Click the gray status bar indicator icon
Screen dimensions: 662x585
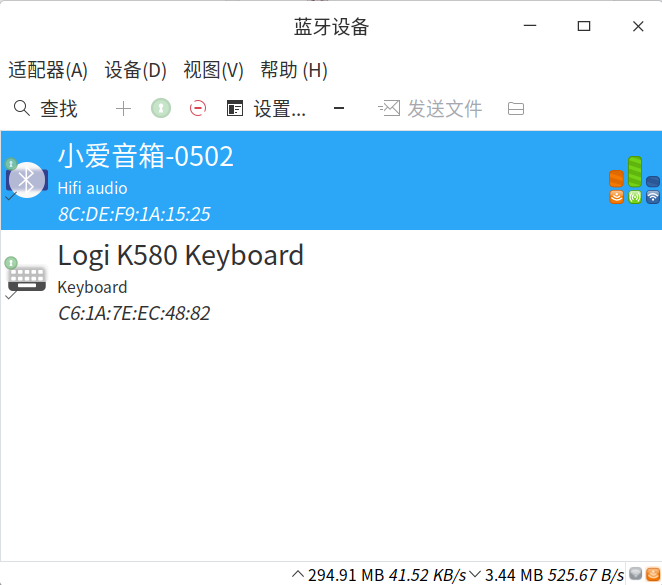click(635, 574)
